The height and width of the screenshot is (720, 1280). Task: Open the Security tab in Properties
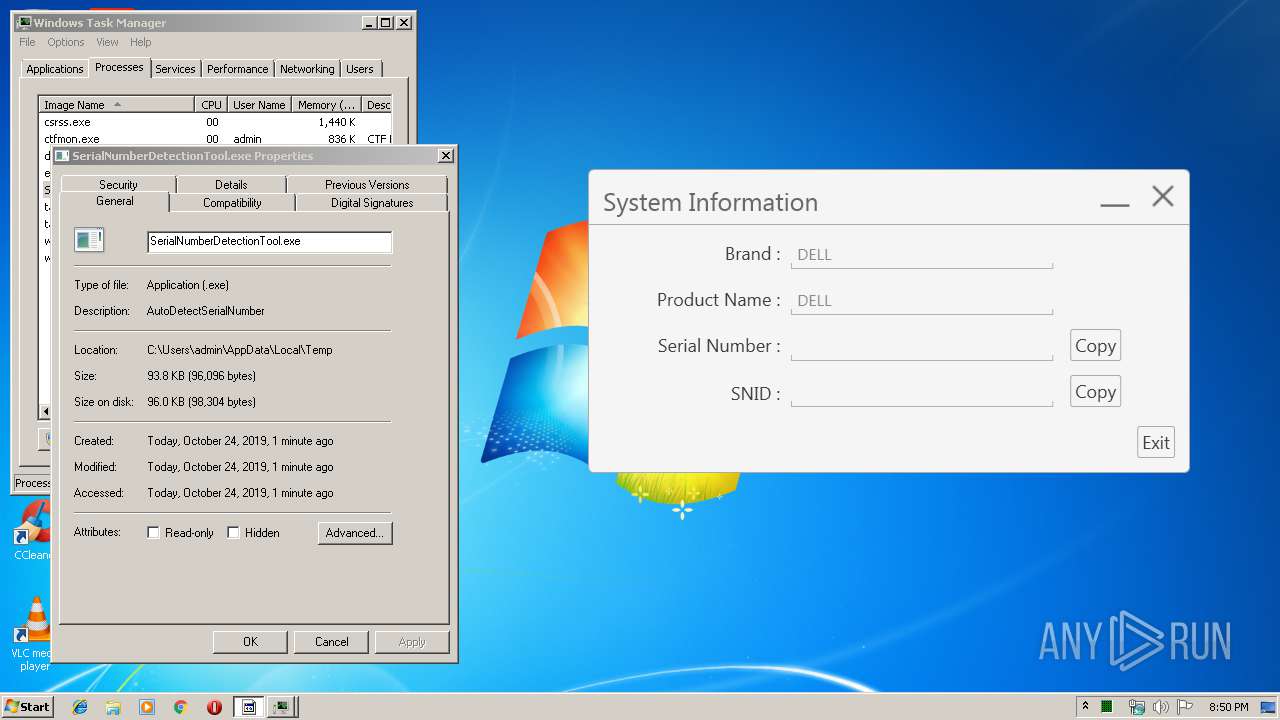pyautogui.click(x=118, y=185)
